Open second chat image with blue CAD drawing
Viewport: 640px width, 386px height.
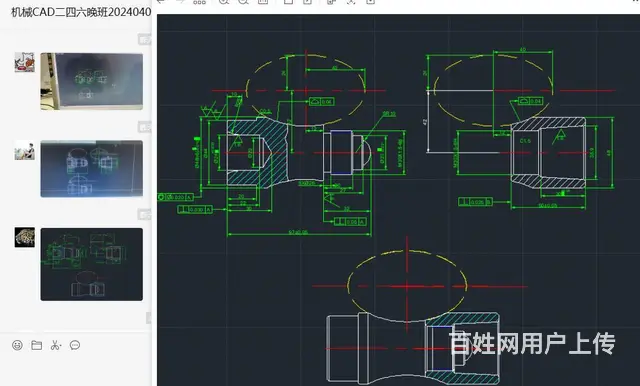[91, 169]
